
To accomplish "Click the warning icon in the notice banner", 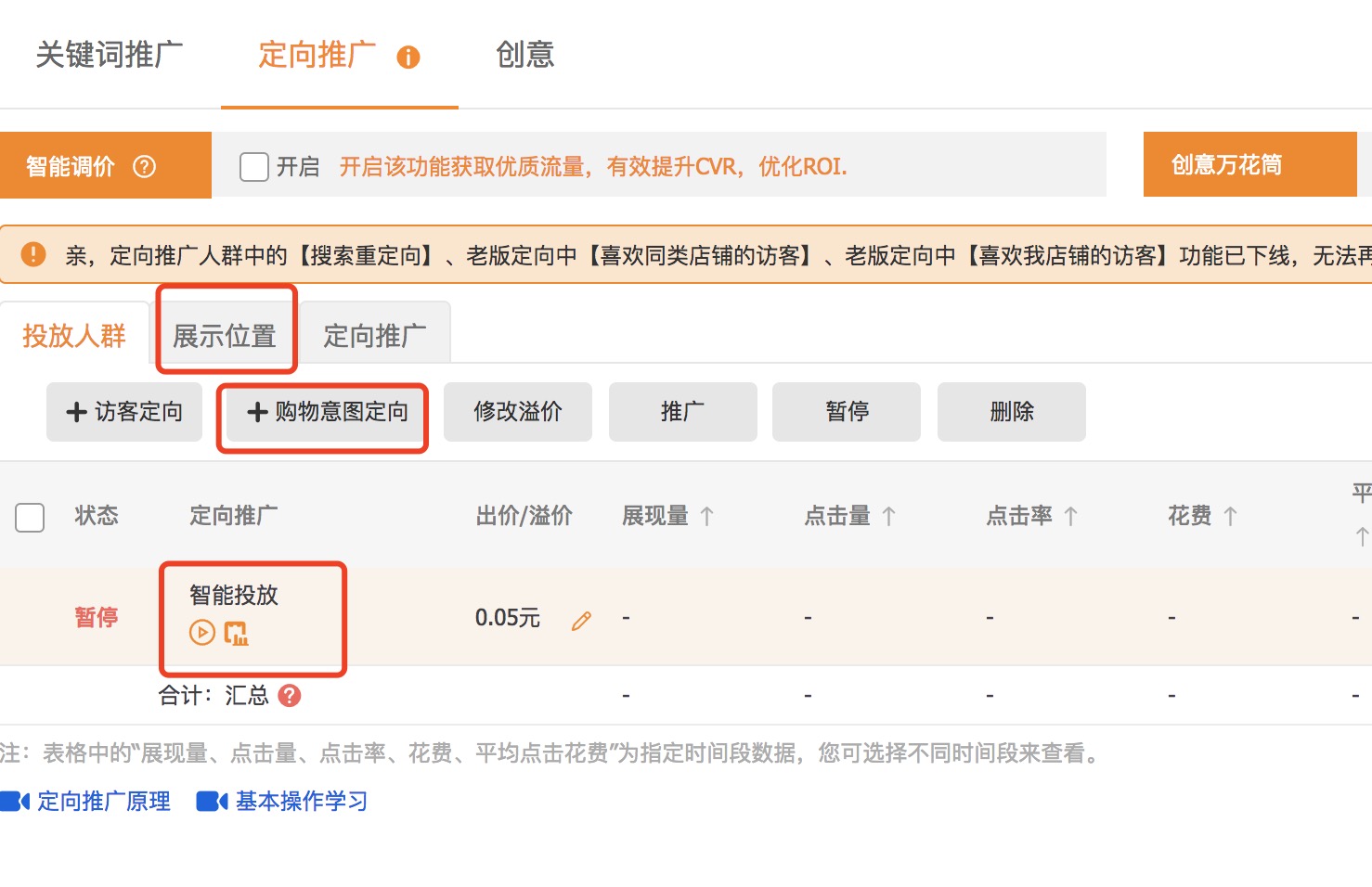I will [x=33, y=253].
